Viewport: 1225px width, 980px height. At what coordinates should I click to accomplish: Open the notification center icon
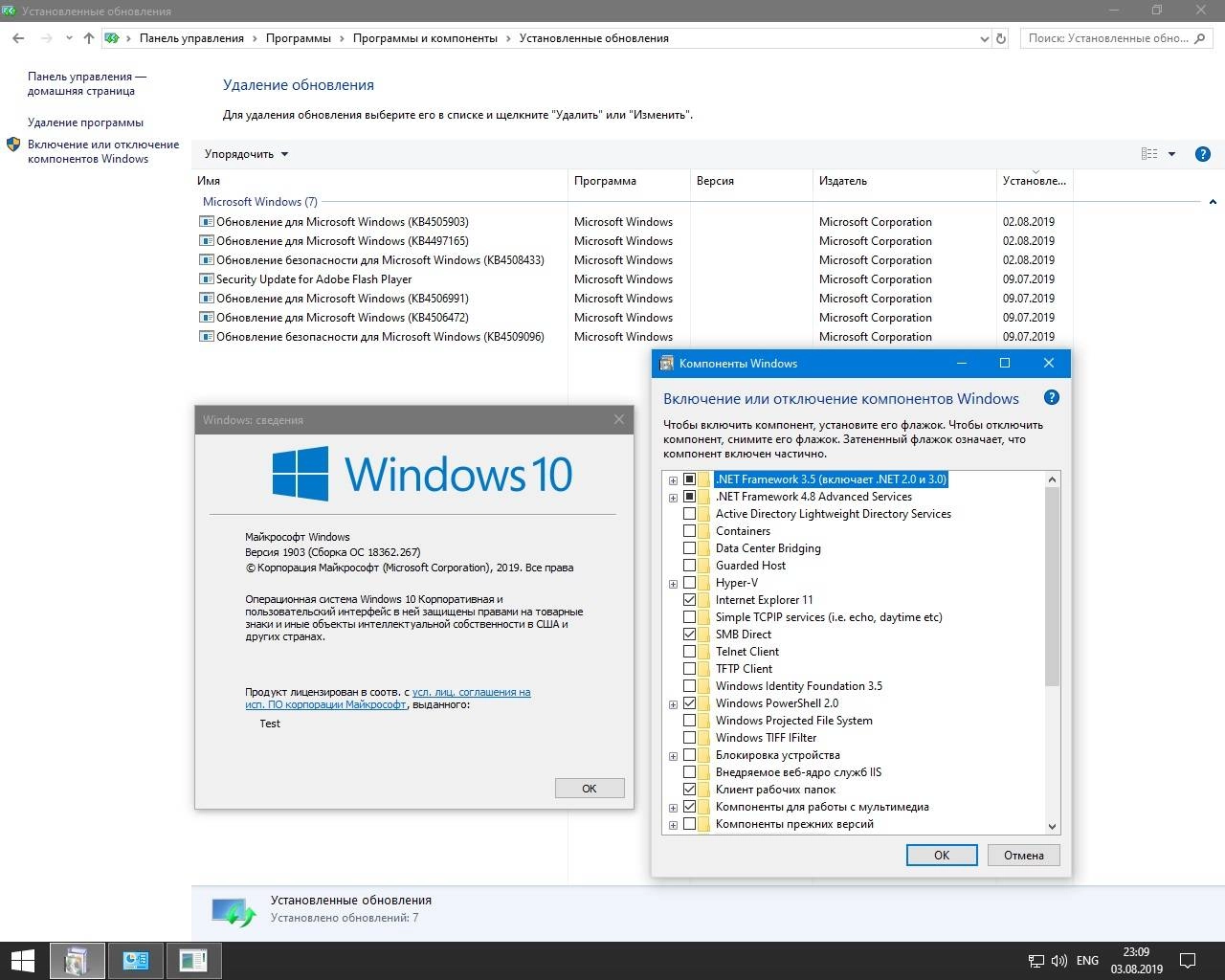point(1188,961)
